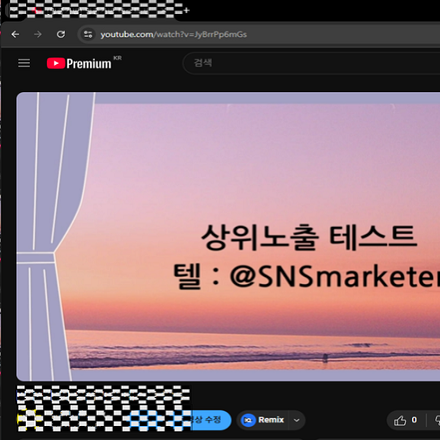This screenshot has height=440, width=440.
Task: Expand the Remix dropdown chevron
Action: coord(297,420)
